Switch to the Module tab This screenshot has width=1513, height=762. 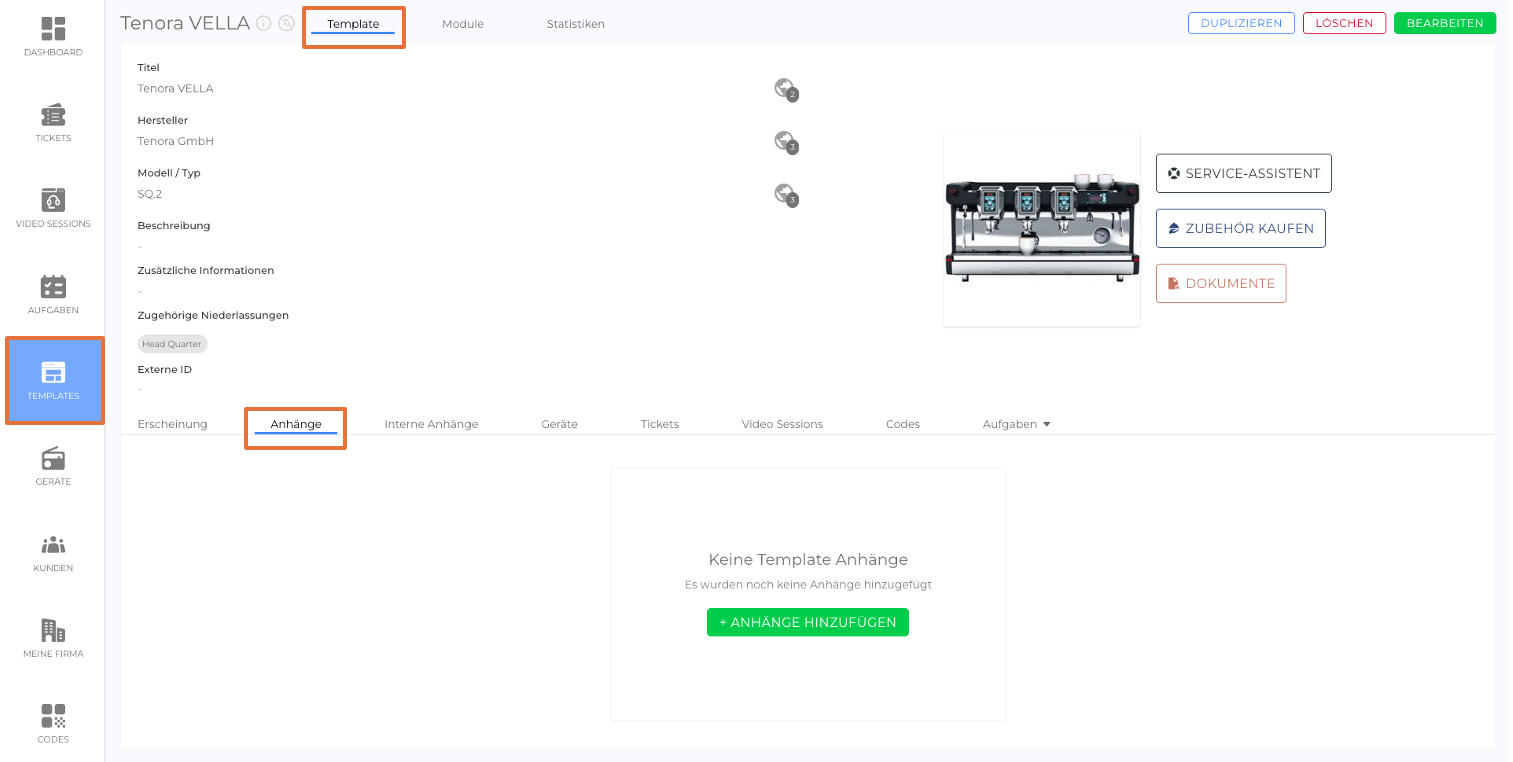462,24
